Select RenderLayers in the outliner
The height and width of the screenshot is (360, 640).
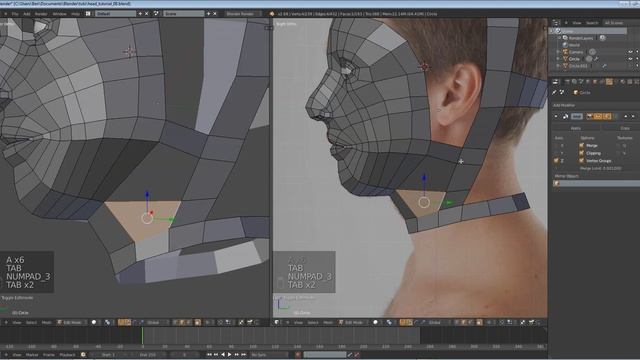click(581, 38)
